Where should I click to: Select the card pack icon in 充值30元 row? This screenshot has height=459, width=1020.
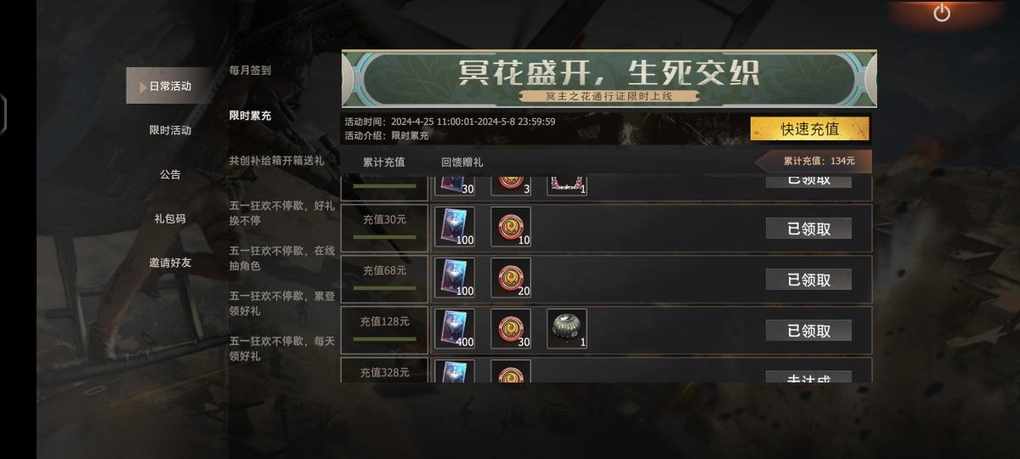pos(454,226)
